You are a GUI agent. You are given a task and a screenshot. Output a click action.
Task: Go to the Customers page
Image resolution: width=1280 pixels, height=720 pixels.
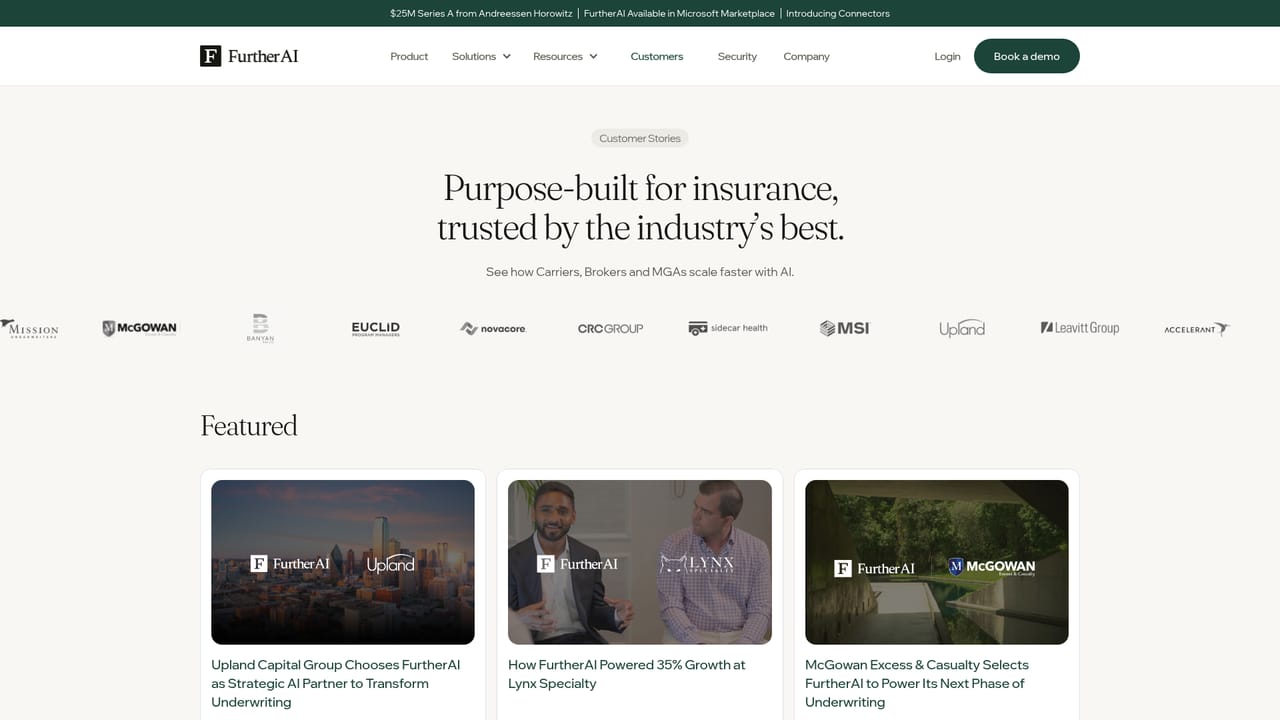[x=657, y=57]
